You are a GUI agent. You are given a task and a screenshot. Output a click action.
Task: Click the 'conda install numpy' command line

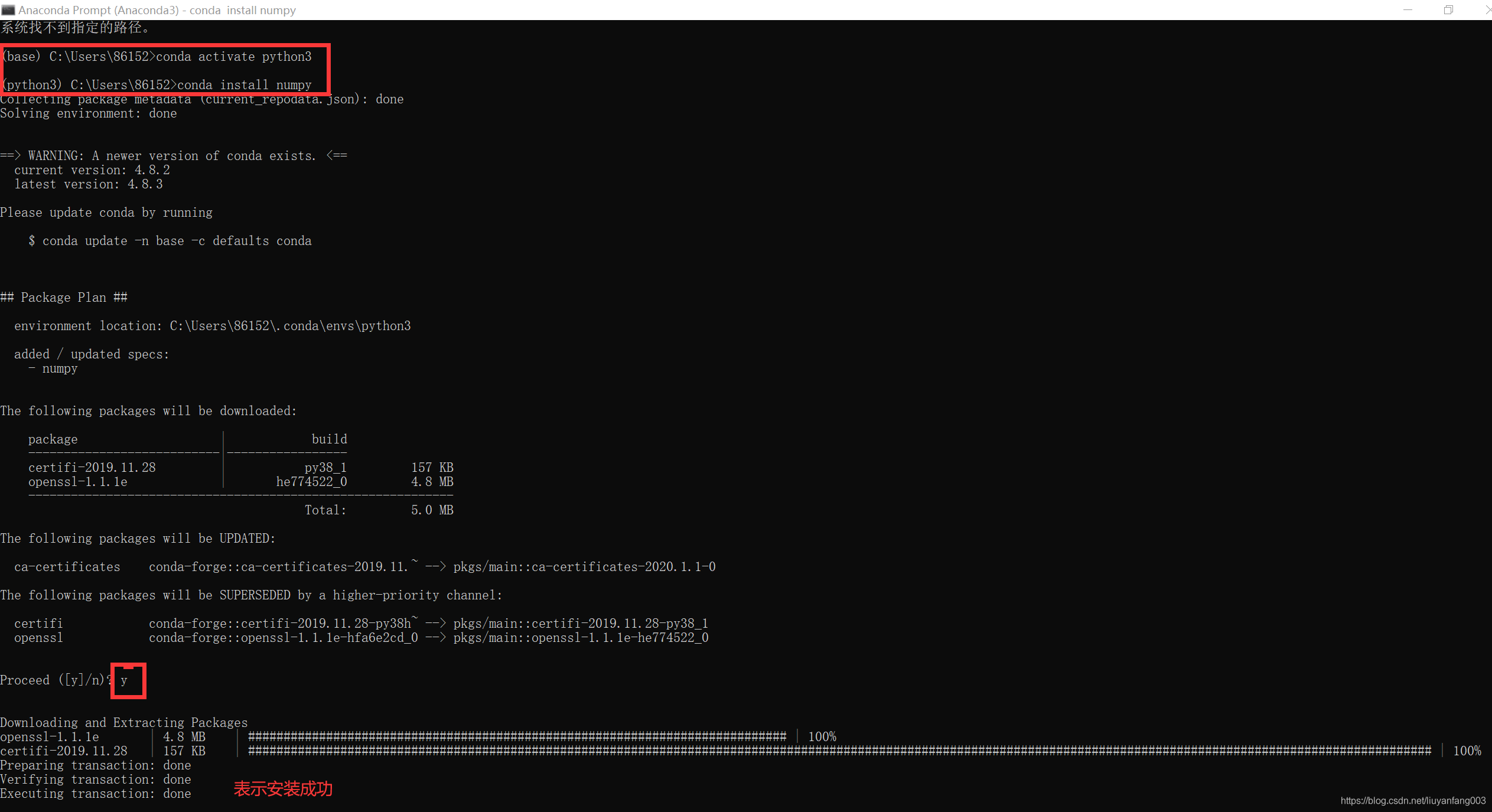243,85
